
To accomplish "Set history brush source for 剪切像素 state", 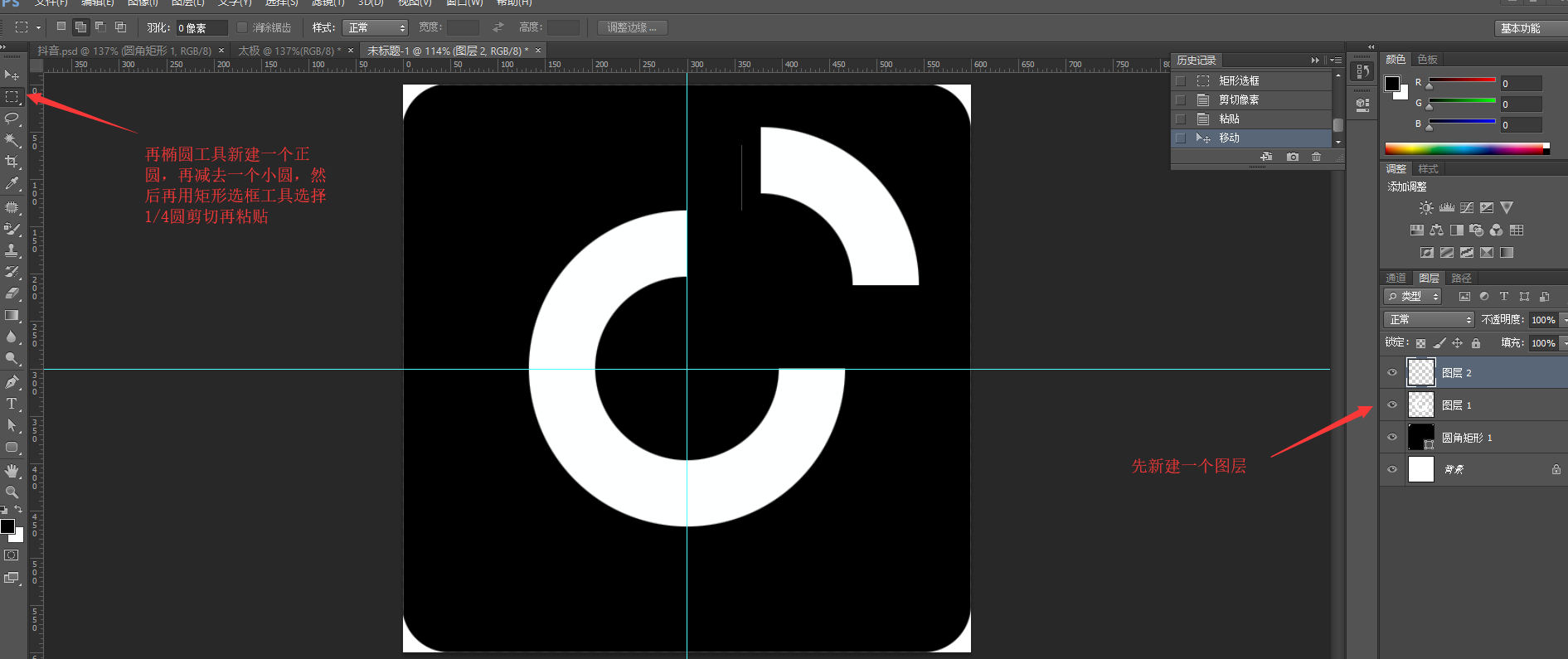I will pyautogui.click(x=1181, y=100).
